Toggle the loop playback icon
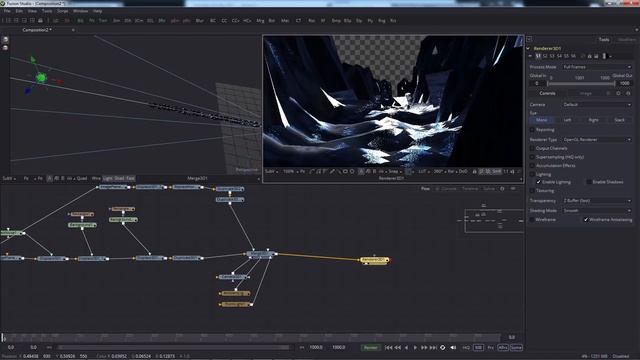Image resolution: width=640 pixels, height=360 pixels. [443, 347]
